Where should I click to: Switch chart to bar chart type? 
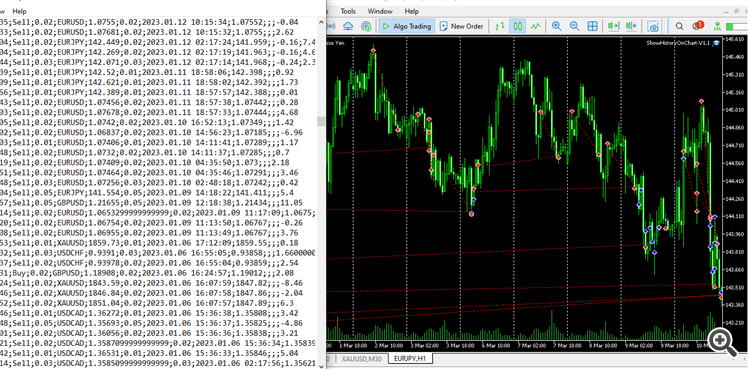(x=500, y=26)
